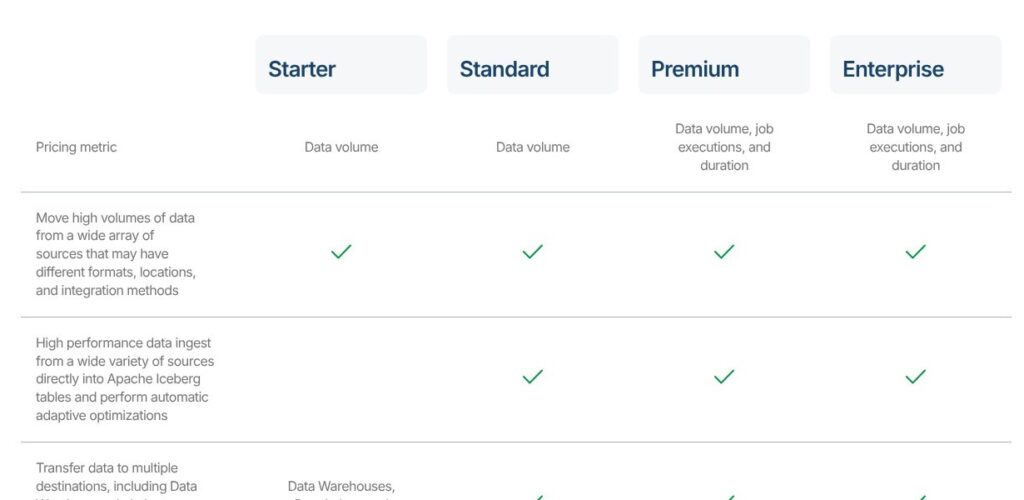This screenshot has width=1024, height=500.
Task: Click Standard checkmark in 'High performance data ingest' row
Action: pos(532,377)
